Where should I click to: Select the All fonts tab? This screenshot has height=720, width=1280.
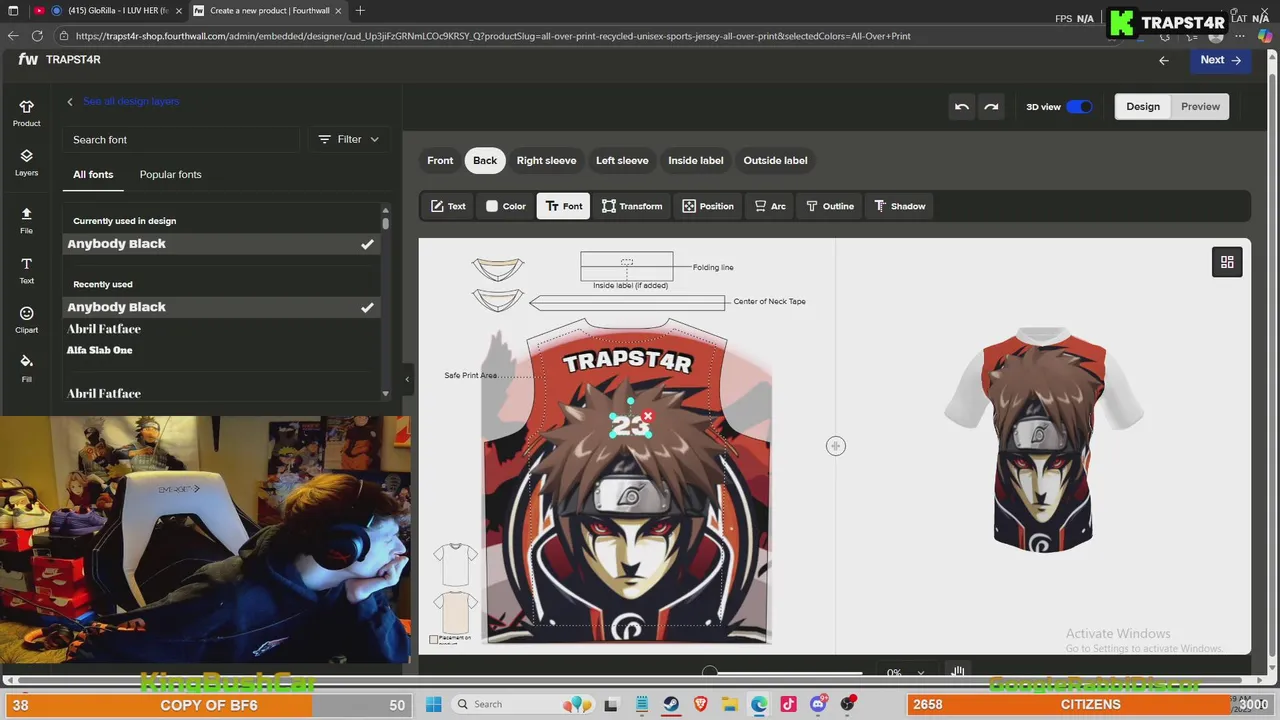[x=93, y=175]
